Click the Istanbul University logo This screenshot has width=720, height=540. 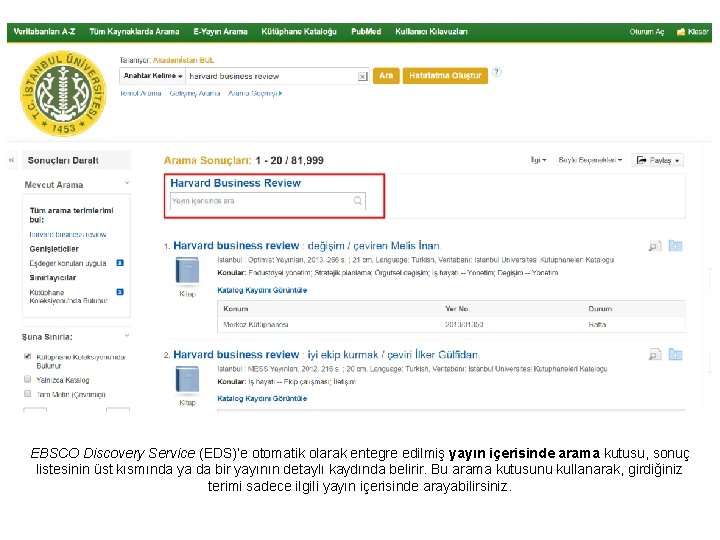coord(63,93)
